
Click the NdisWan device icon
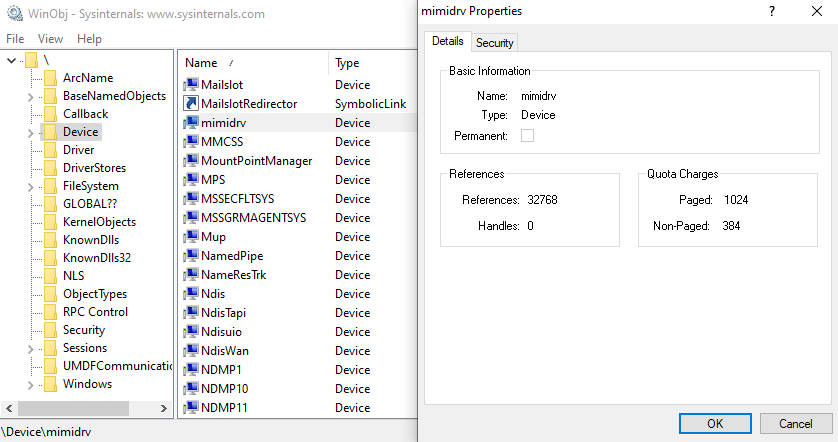(x=191, y=351)
